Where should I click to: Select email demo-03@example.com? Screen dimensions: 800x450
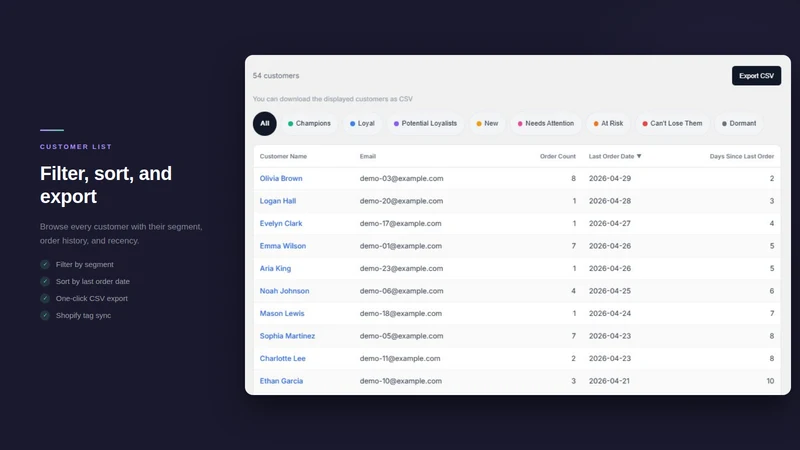[x=402, y=179]
